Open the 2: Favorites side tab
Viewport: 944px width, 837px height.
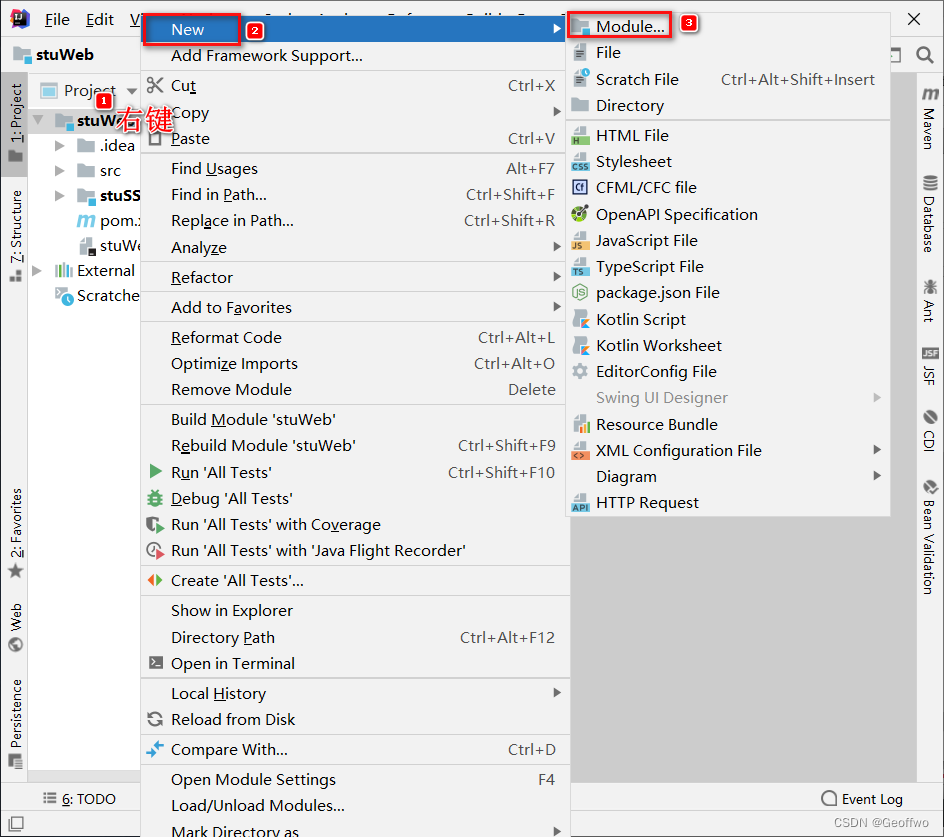tap(16, 533)
